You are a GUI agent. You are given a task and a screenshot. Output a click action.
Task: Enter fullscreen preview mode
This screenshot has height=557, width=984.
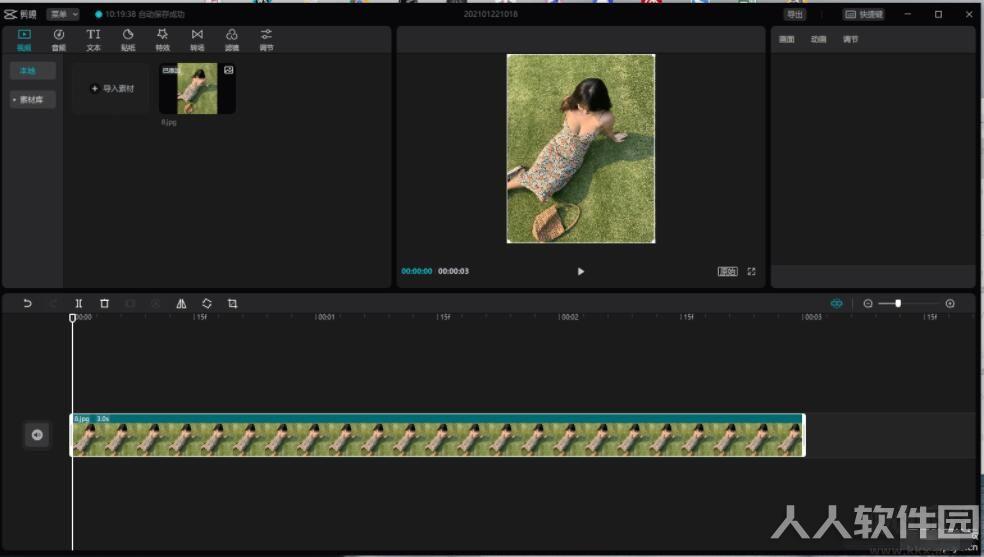pyautogui.click(x=751, y=272)
